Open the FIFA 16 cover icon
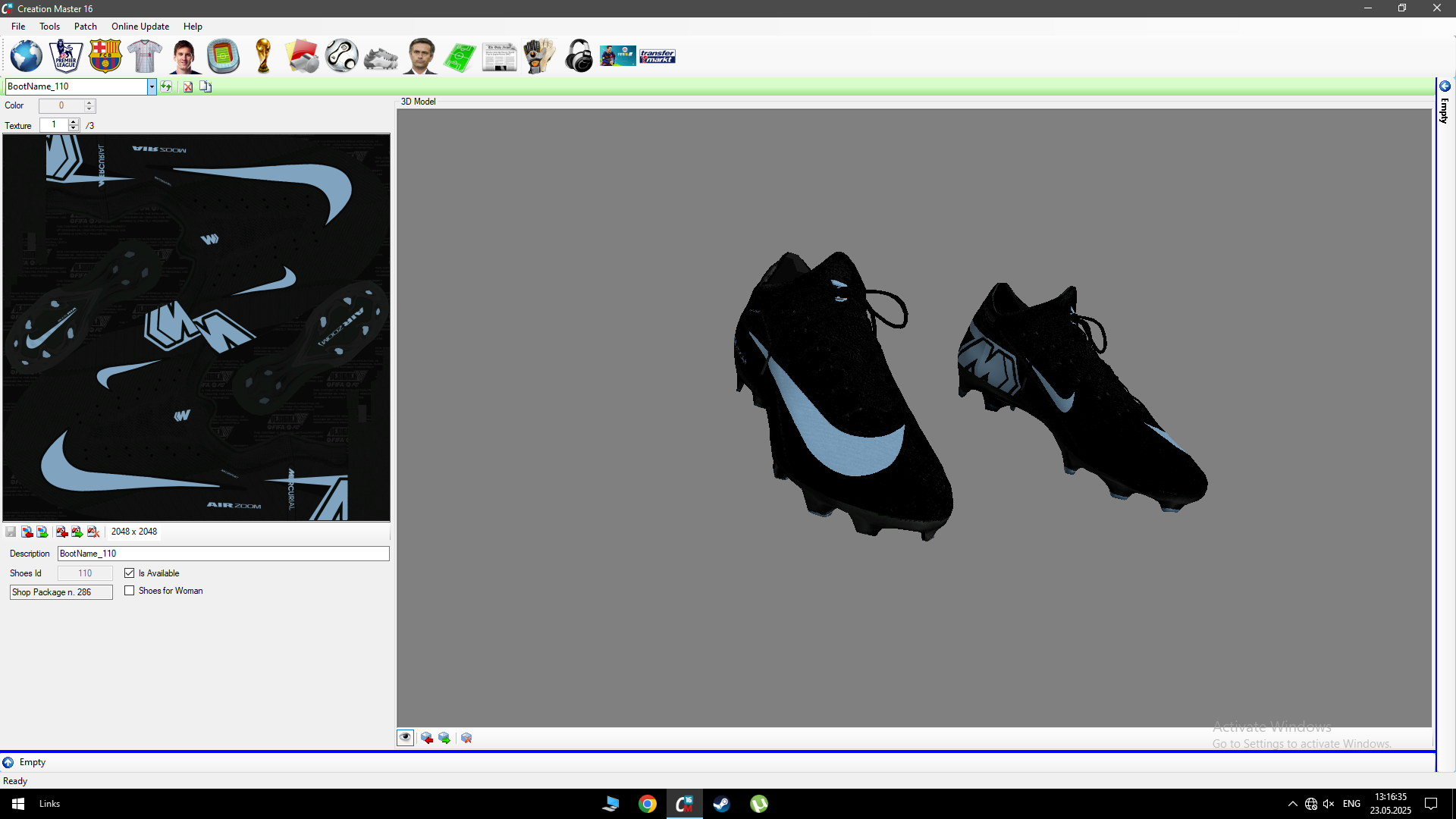This screenshot has height=819, width=1456. pyautogui.click(x=618, y=56)
